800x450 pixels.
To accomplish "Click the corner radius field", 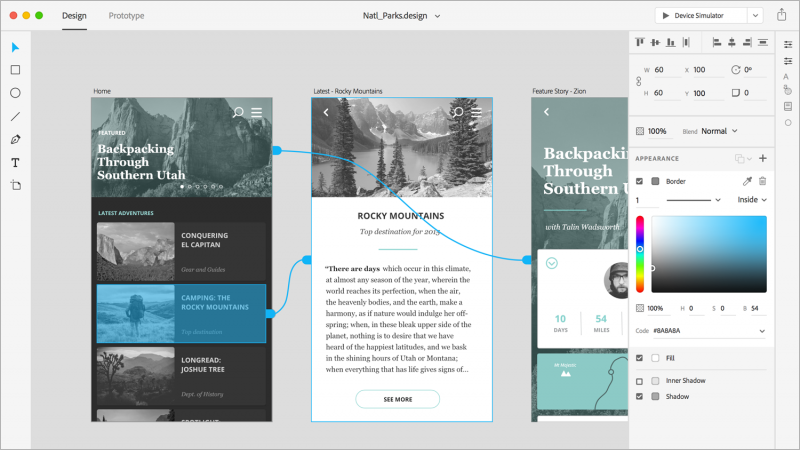I will (755, 93).
